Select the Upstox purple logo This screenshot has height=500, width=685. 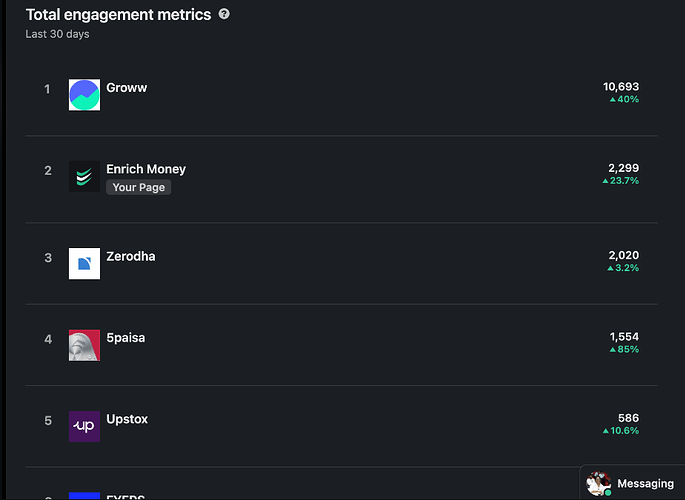[84, 427]
